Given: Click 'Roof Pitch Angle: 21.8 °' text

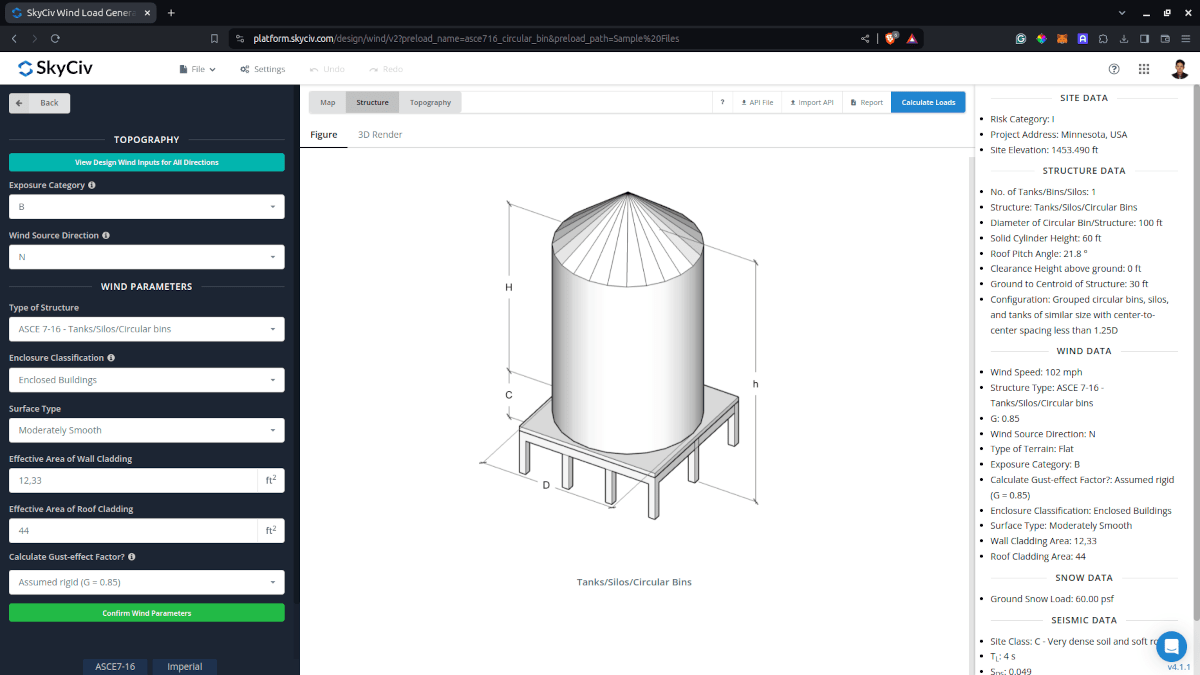Looking at the screenshot, I should pos(1038,254).
